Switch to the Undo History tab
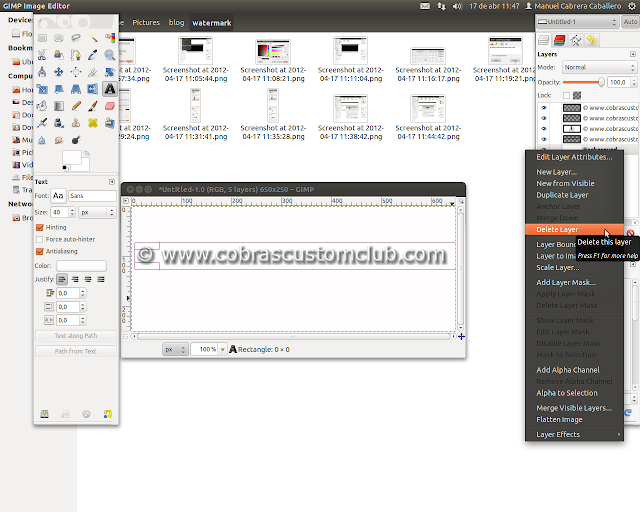640x512 pixels. (592, 40)
